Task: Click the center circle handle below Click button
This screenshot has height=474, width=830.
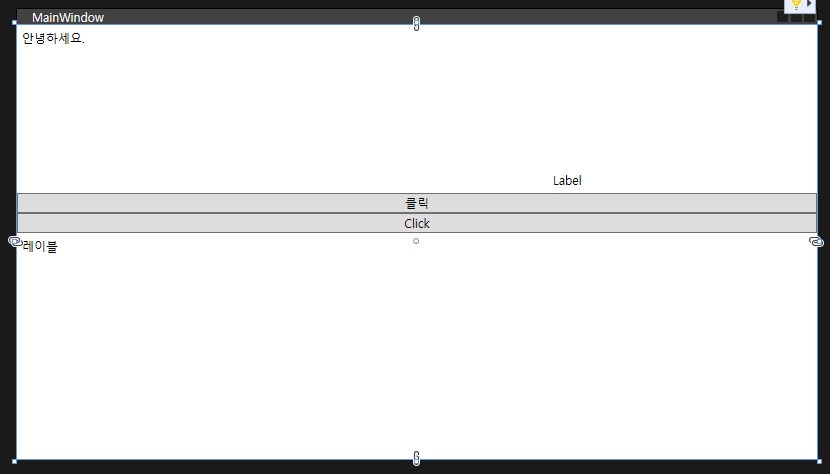Action: click(416, 241)
